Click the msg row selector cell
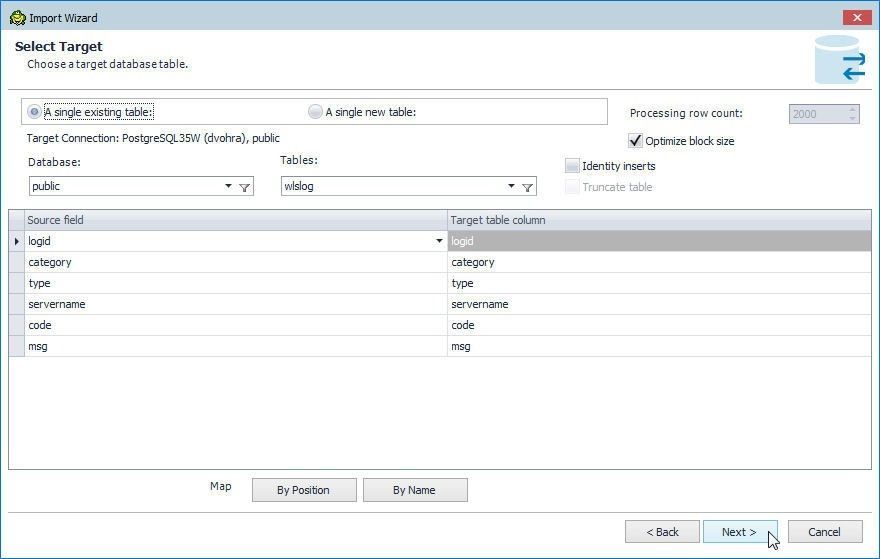 (x=17, y=346)
